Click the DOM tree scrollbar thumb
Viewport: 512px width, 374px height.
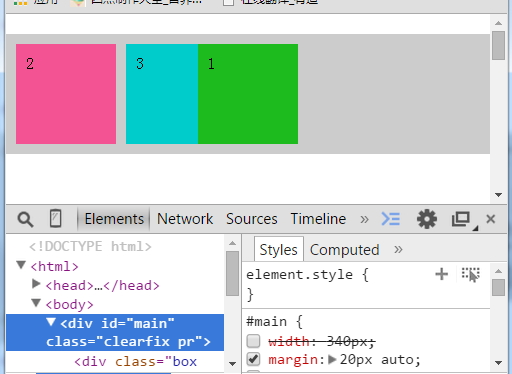(232, 273)
